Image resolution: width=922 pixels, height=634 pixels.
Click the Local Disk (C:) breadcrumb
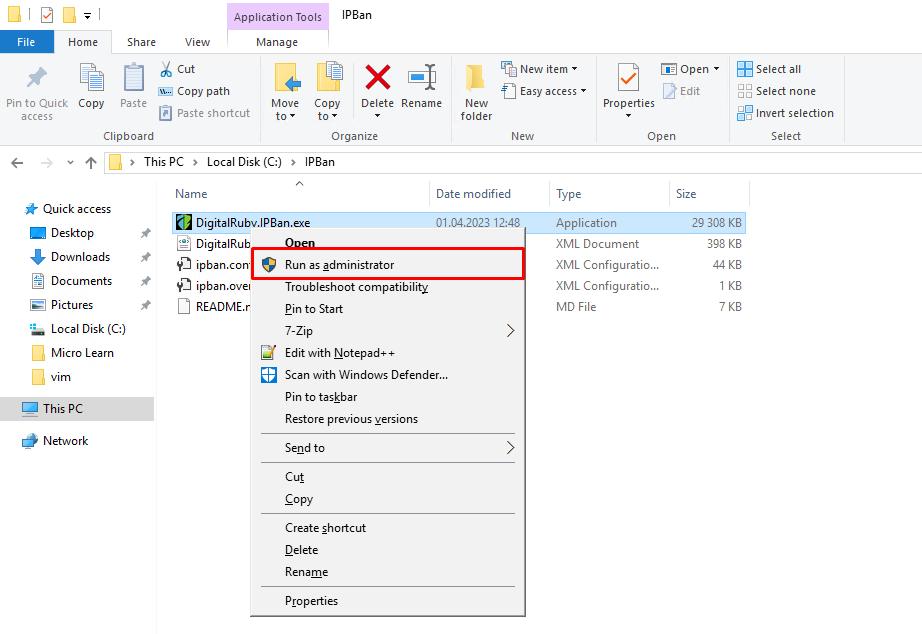pyautogui.click(x=244, y=162)
